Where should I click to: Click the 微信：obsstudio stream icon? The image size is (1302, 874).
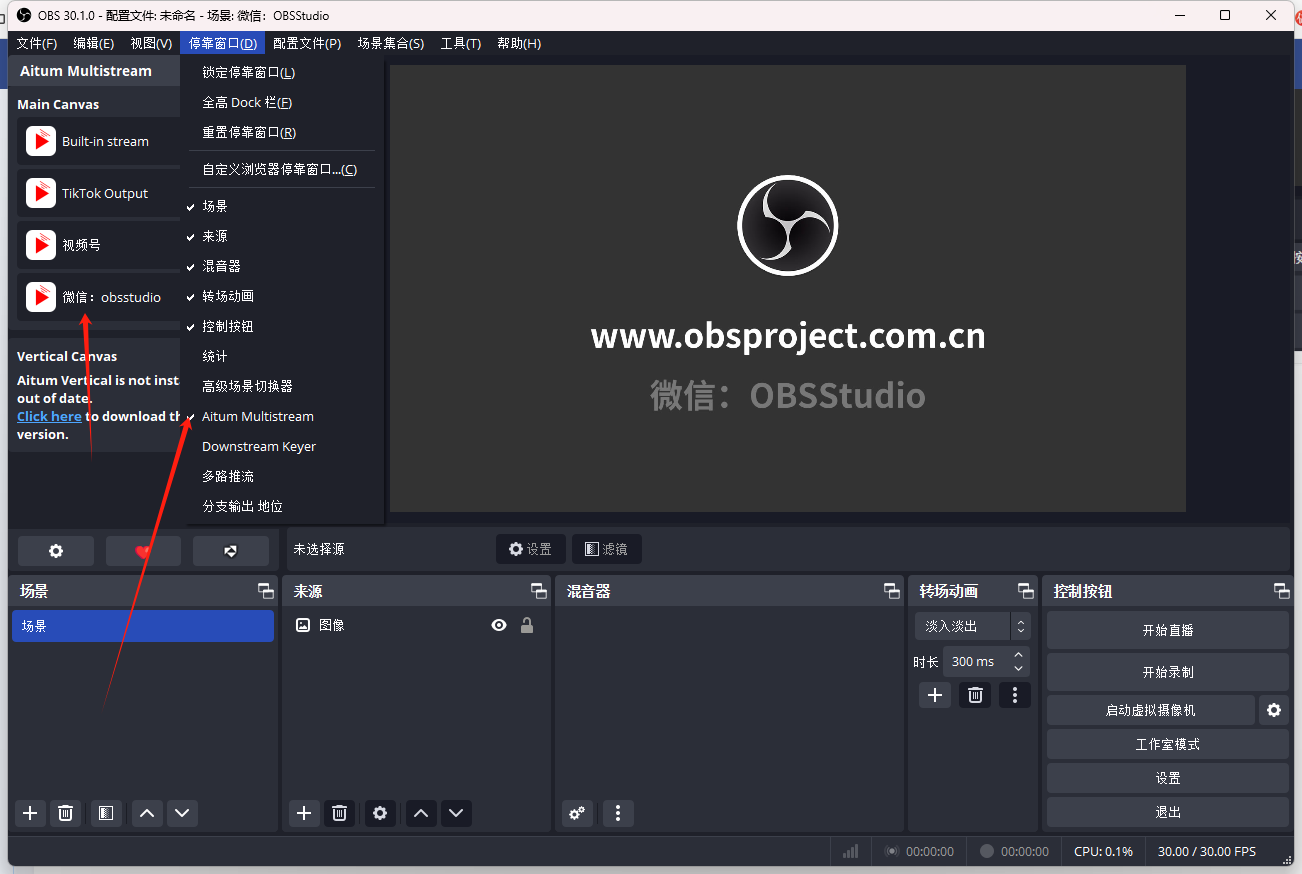[41, 297]
